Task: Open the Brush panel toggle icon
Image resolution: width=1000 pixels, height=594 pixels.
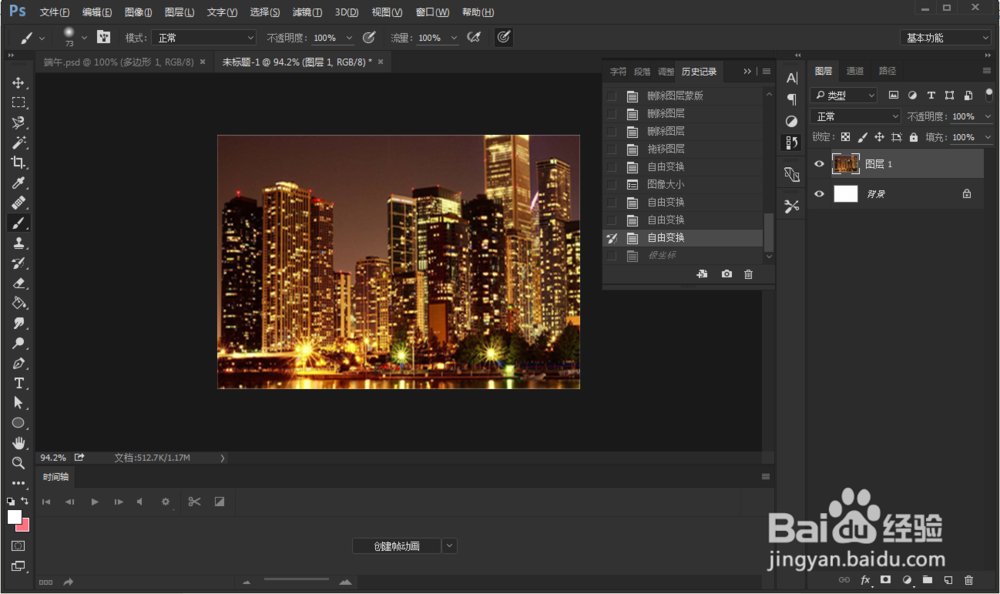Action: 103,37
